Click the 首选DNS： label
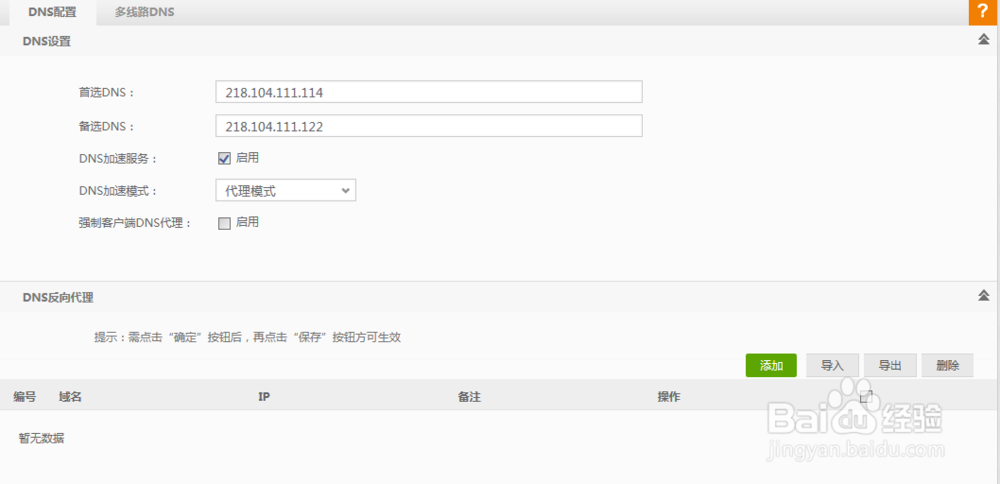The width and height of the screenshot is (1000, 484). click(x=107, y=92)
